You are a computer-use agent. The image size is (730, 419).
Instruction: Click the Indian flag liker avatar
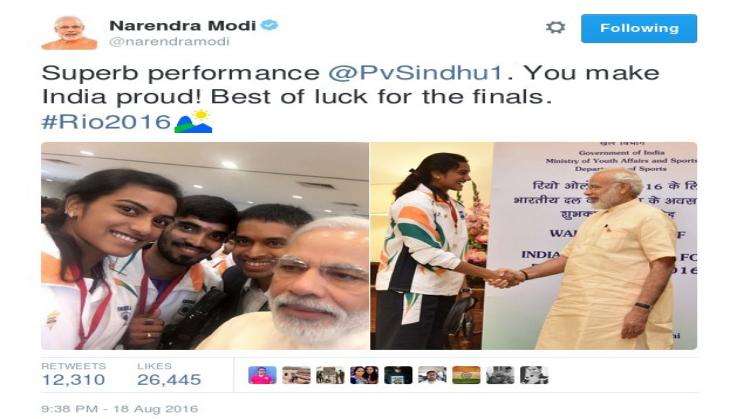point(466,375)
